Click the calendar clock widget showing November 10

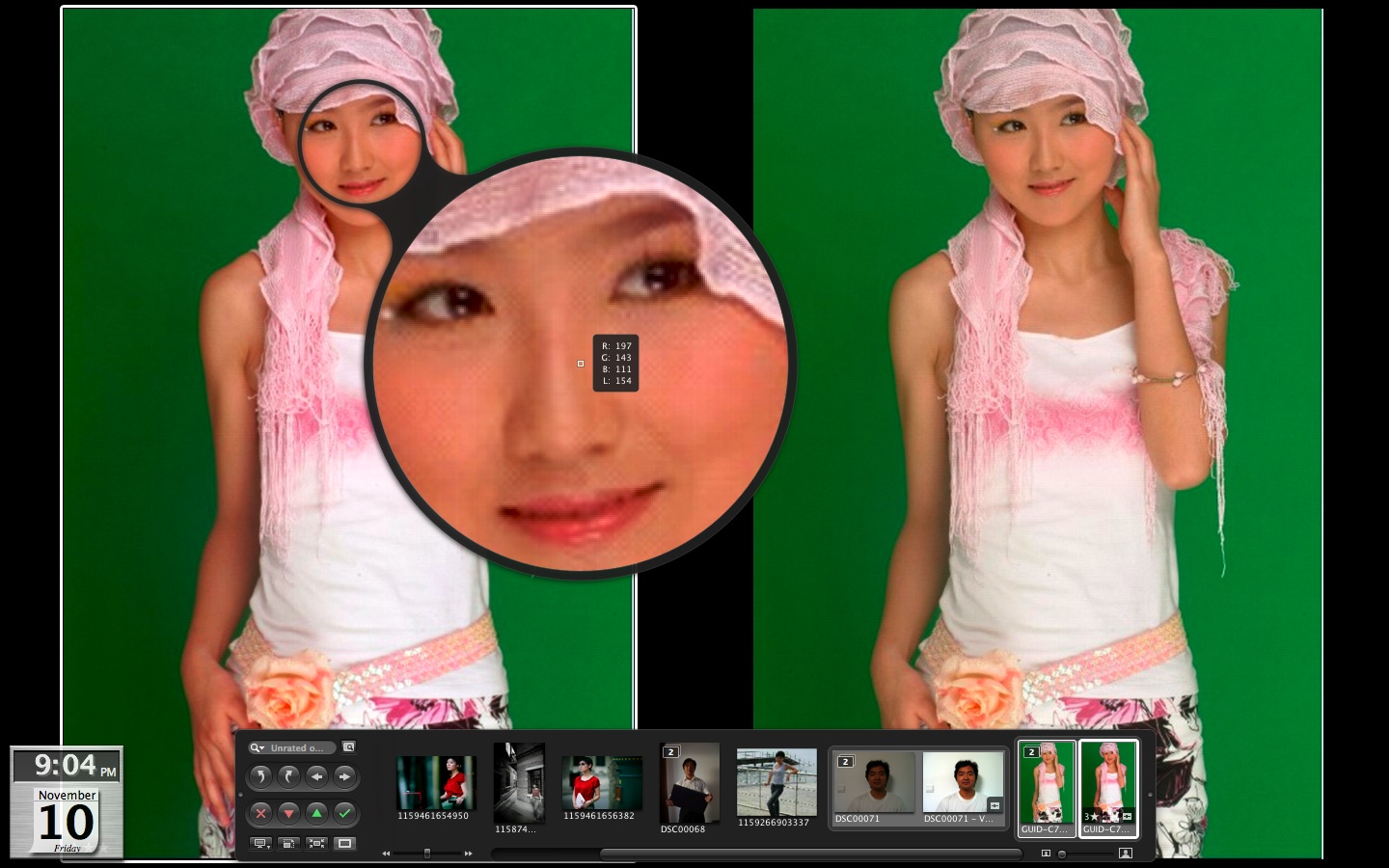pyautogui.click(x=68, y=802)
